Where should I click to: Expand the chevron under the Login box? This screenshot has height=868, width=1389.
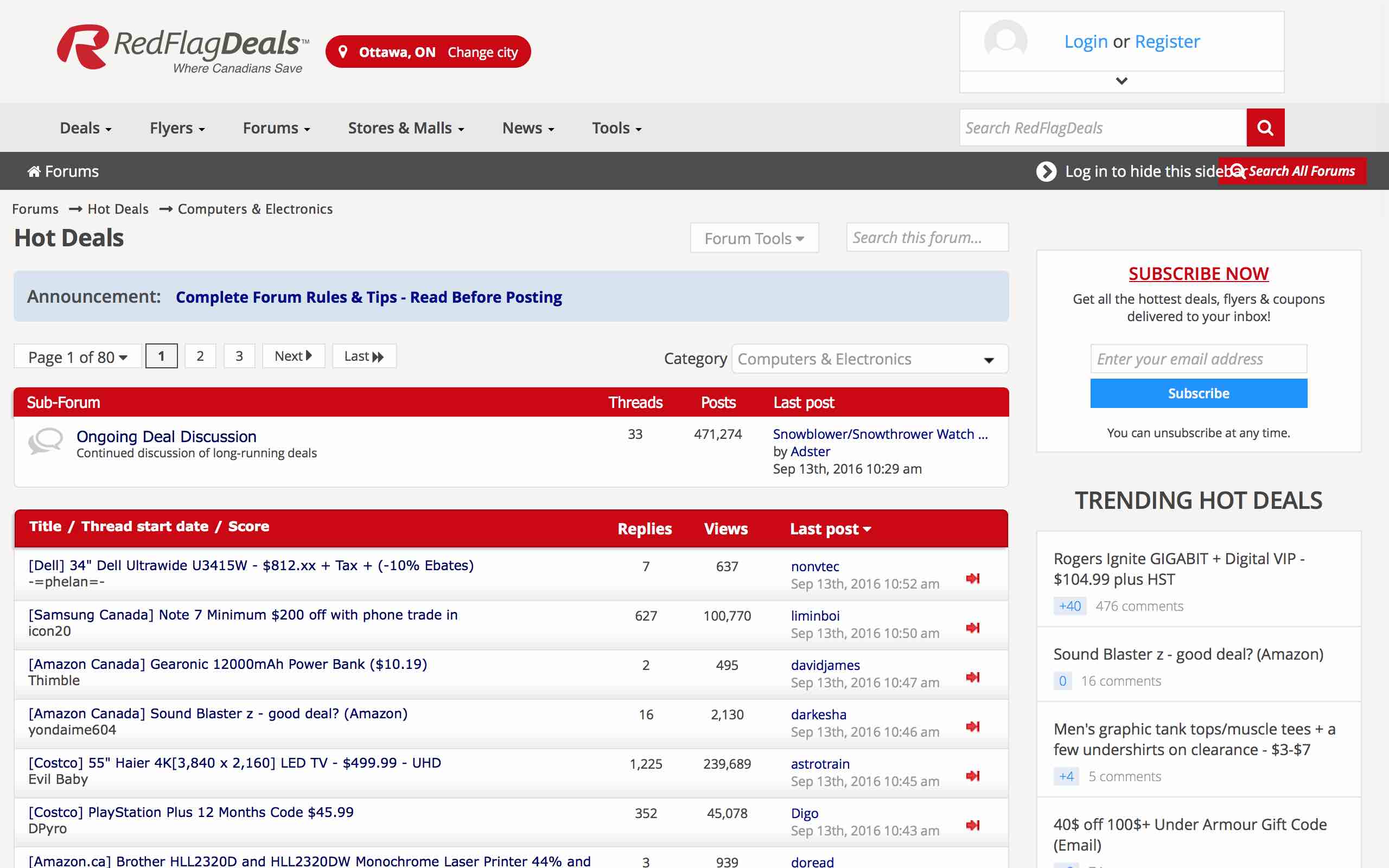[x=1121, y=81]
